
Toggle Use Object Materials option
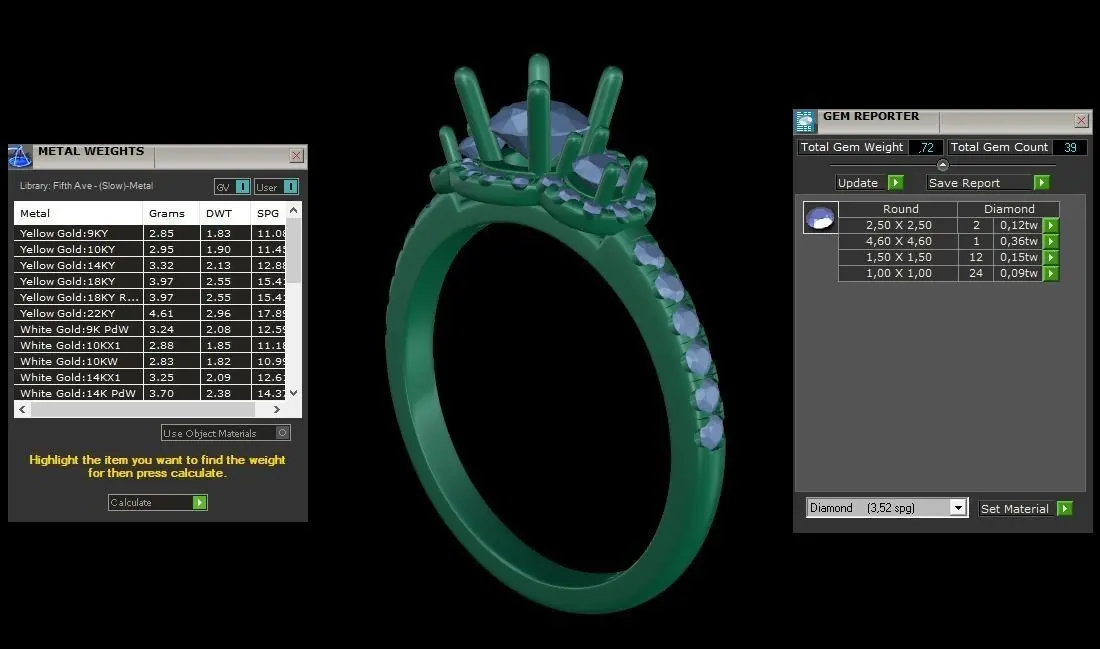[226, 433]
